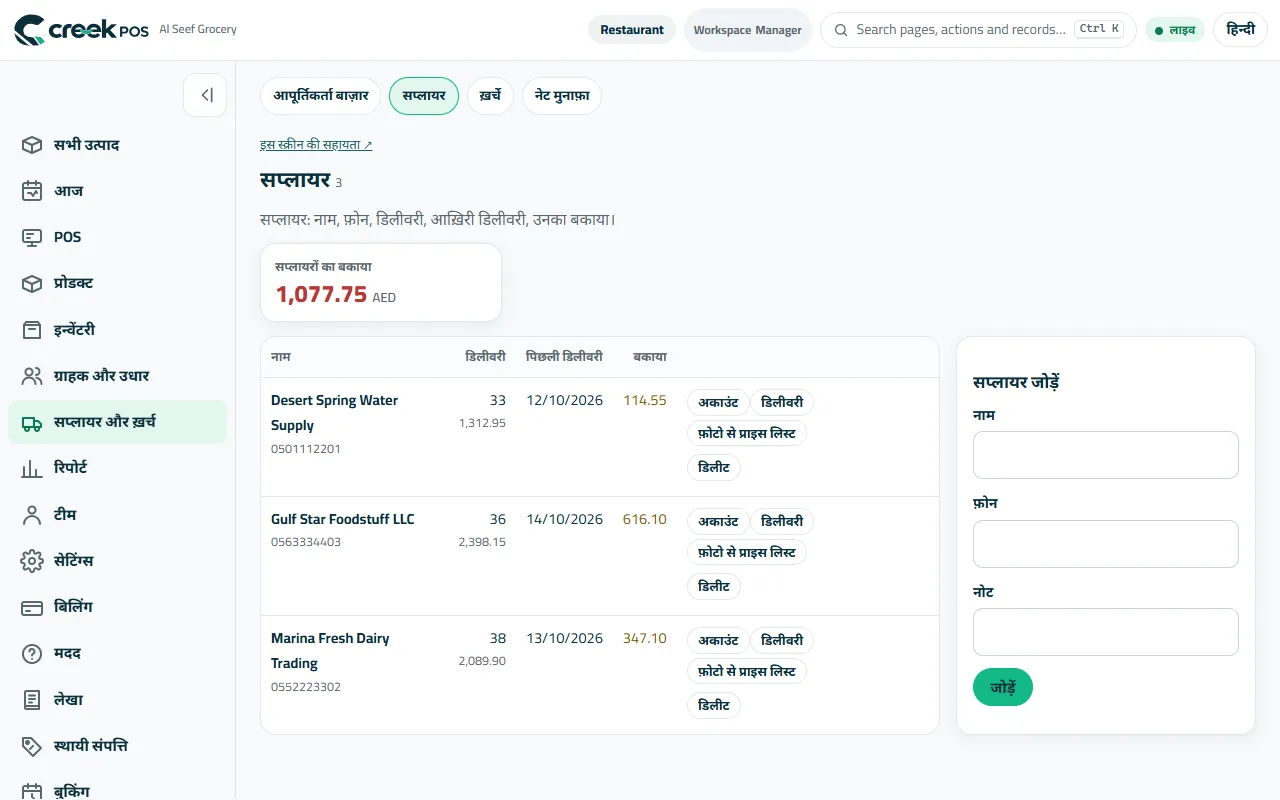
Task: Open the सेटिंग्स gear icon
Action: 32,560
